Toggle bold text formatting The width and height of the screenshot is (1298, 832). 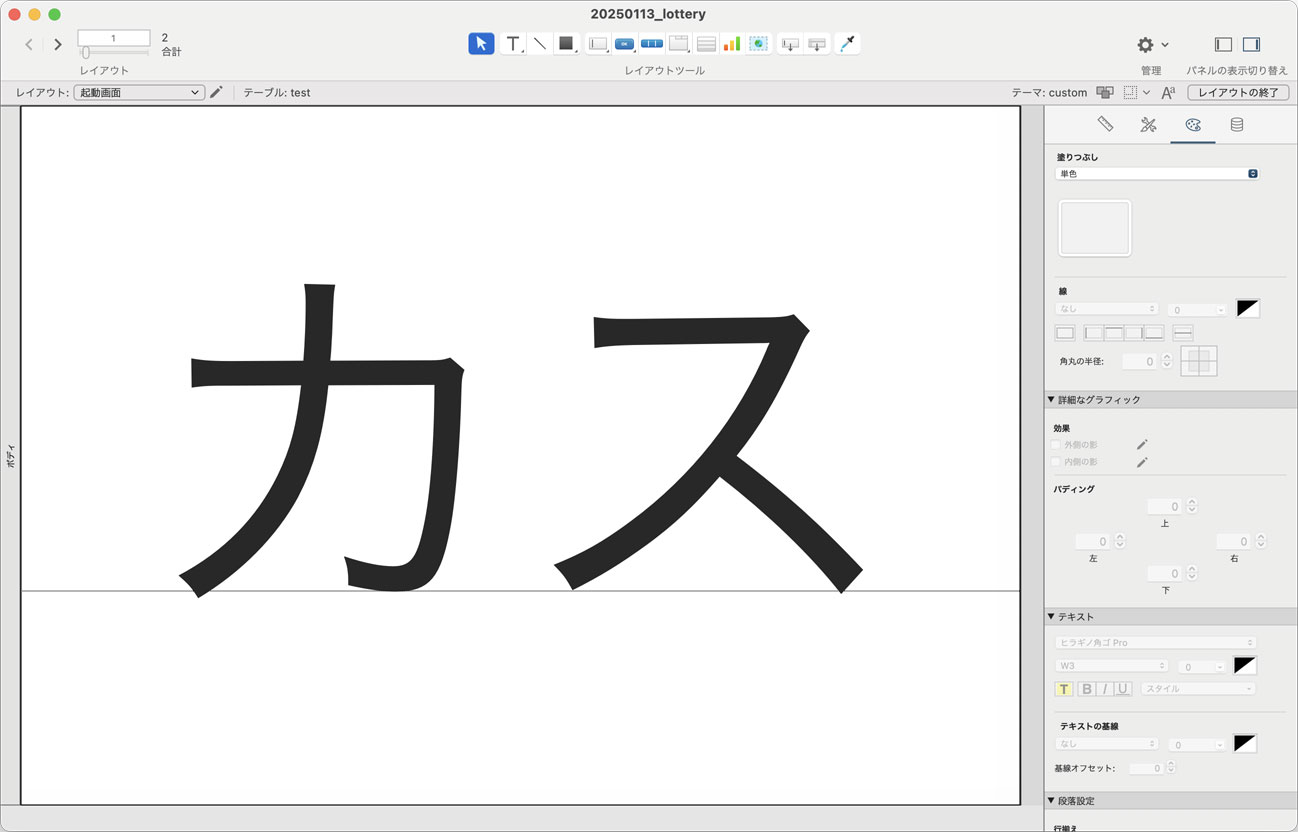1086,689
